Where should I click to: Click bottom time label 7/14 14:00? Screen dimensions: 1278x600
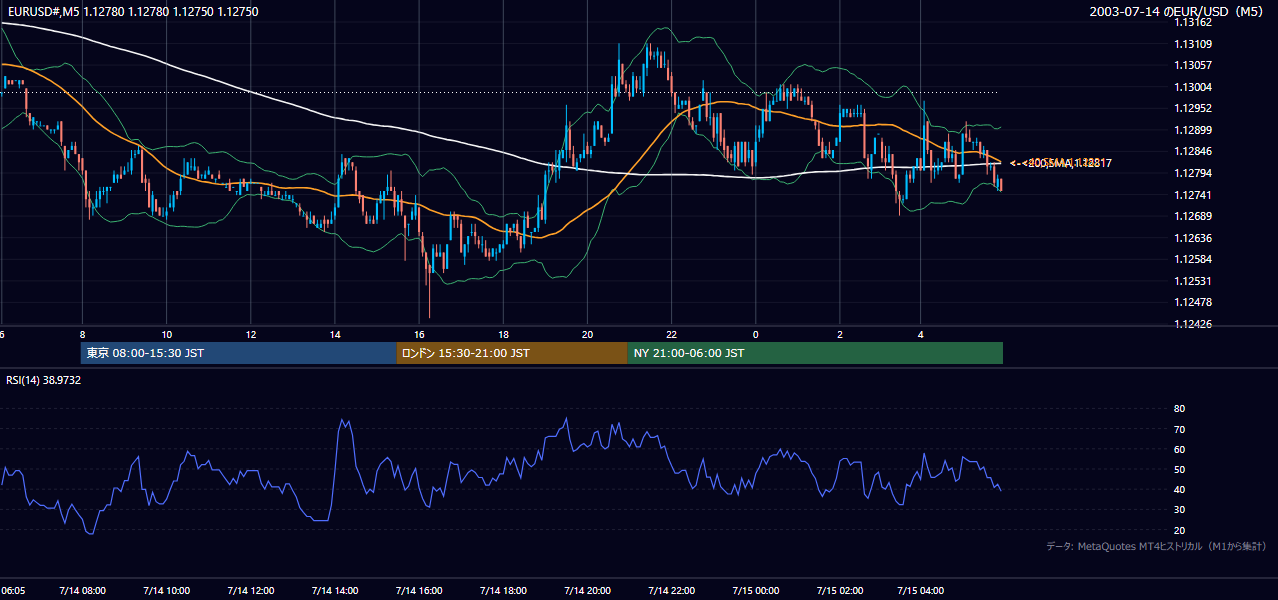335,590
